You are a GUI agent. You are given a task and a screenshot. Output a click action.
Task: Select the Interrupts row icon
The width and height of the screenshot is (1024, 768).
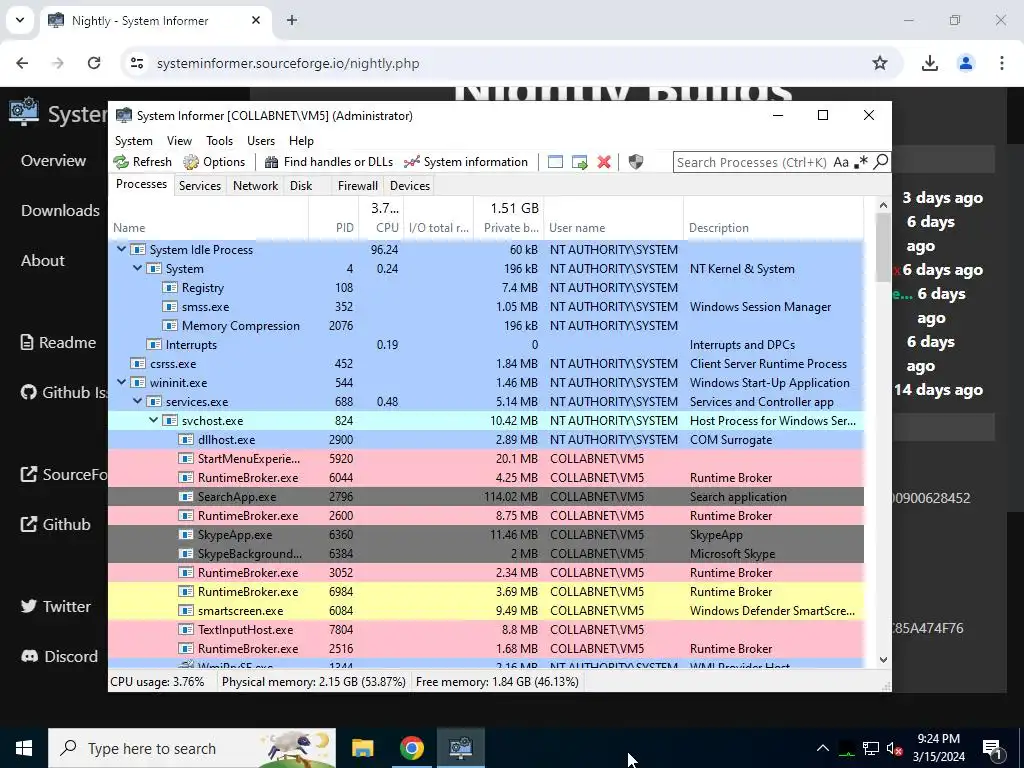click(154, 345)
